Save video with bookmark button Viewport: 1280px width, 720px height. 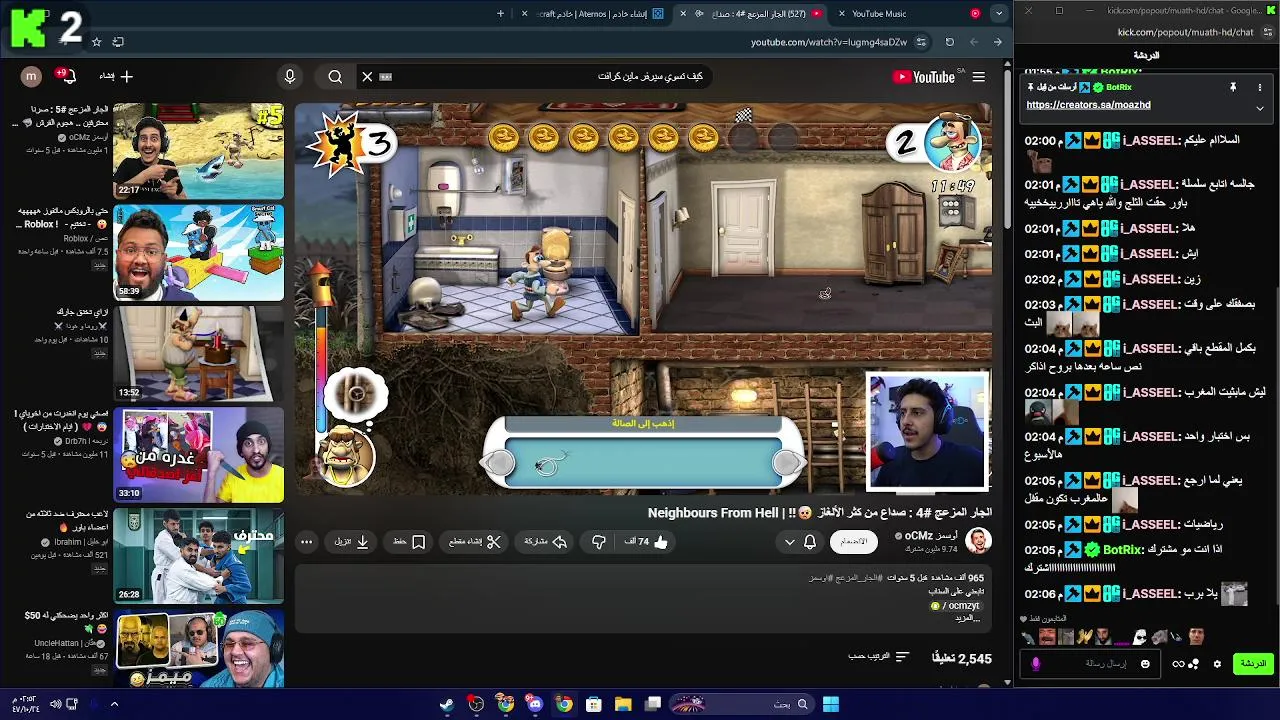[x=410, y=542]
